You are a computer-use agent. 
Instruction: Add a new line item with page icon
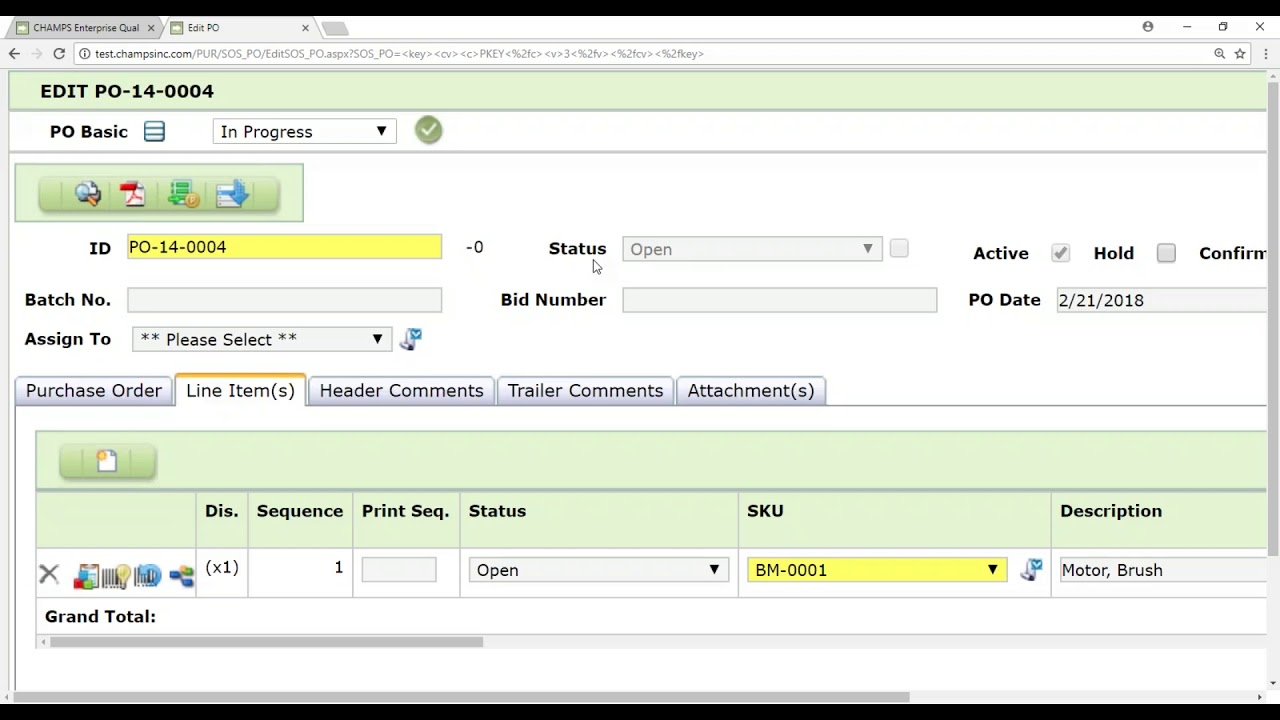click(x=107, y=461)
